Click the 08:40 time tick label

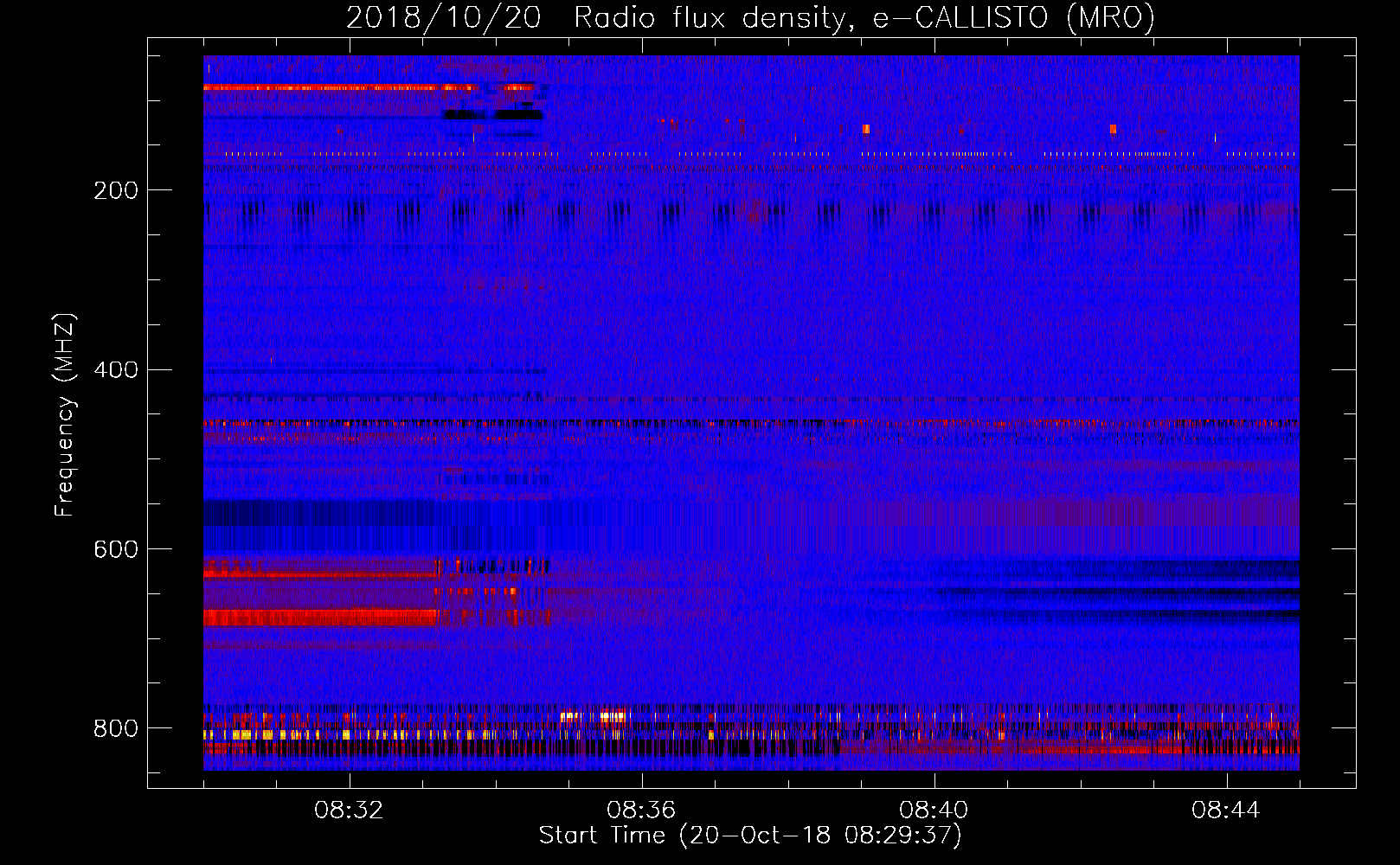[934, 811]
